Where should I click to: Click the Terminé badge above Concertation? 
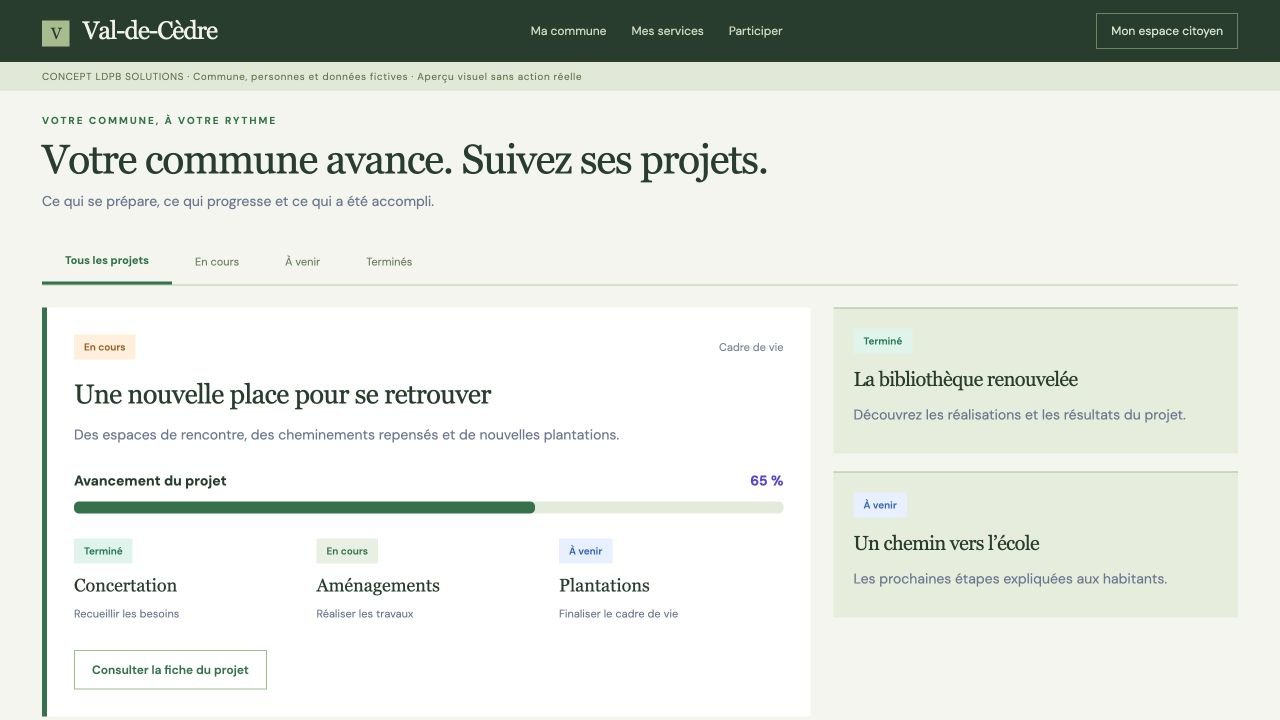click(103, 551)
